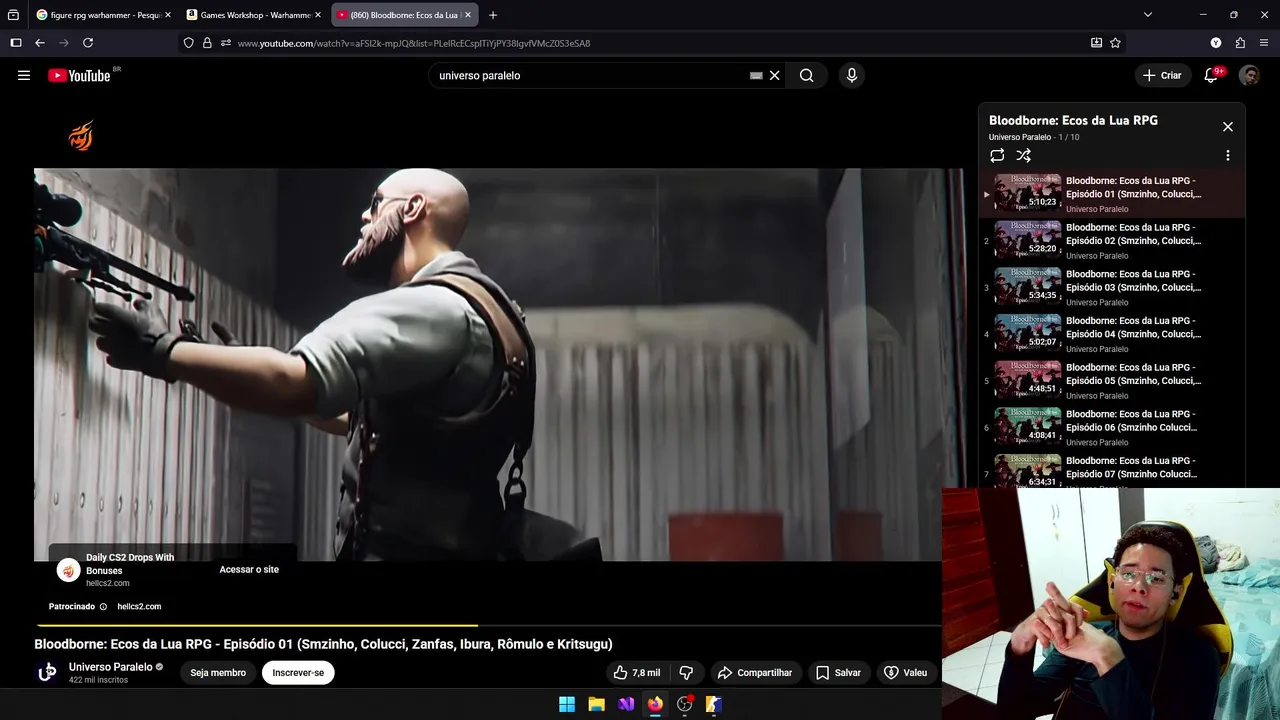The height and width of the screenshot is (720, 1280).
Task: Open the list all tabs dropdown
Action: (1148, 15)
